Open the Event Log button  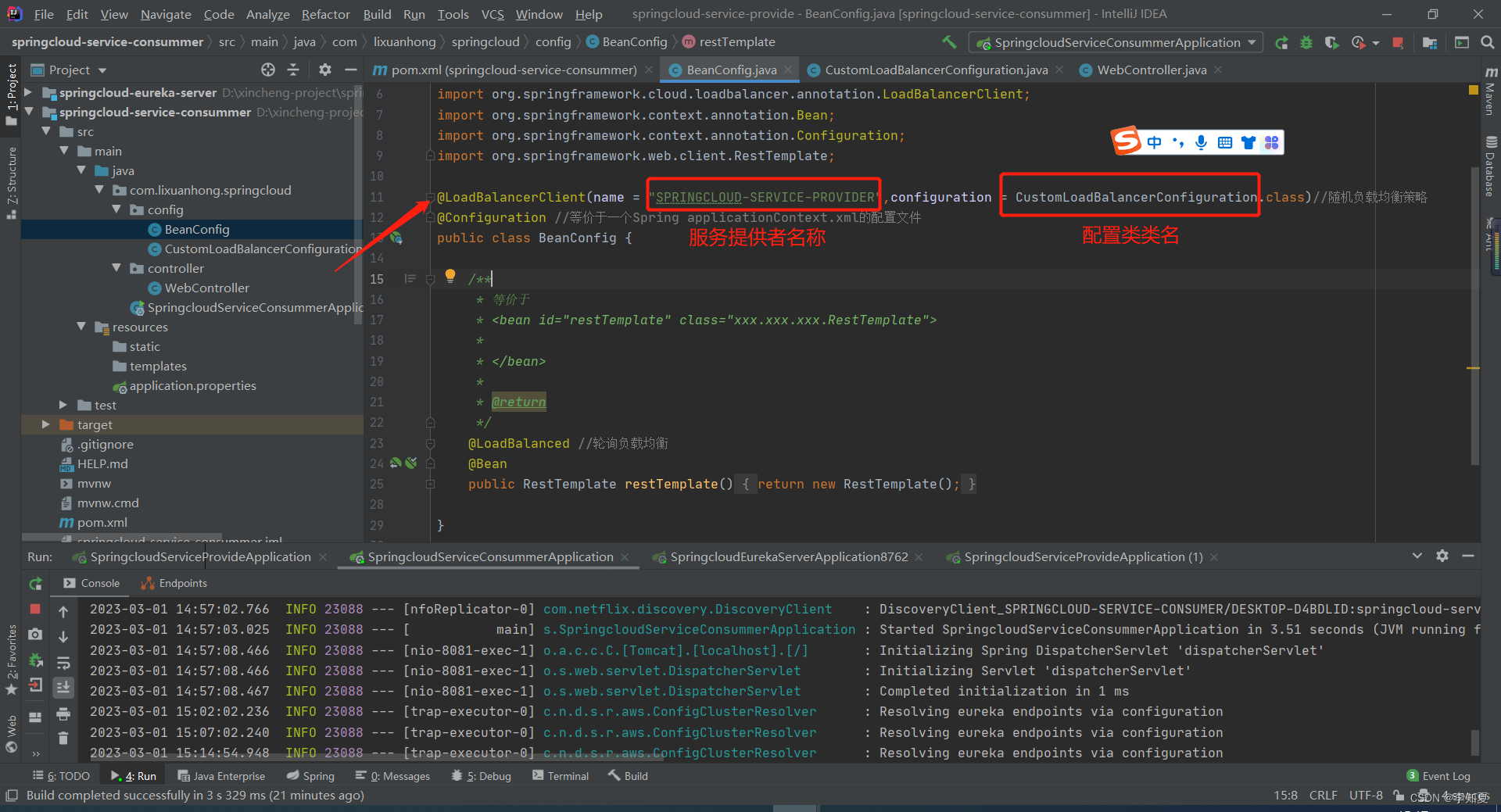pyautogui.click(x=1438, y=776)
